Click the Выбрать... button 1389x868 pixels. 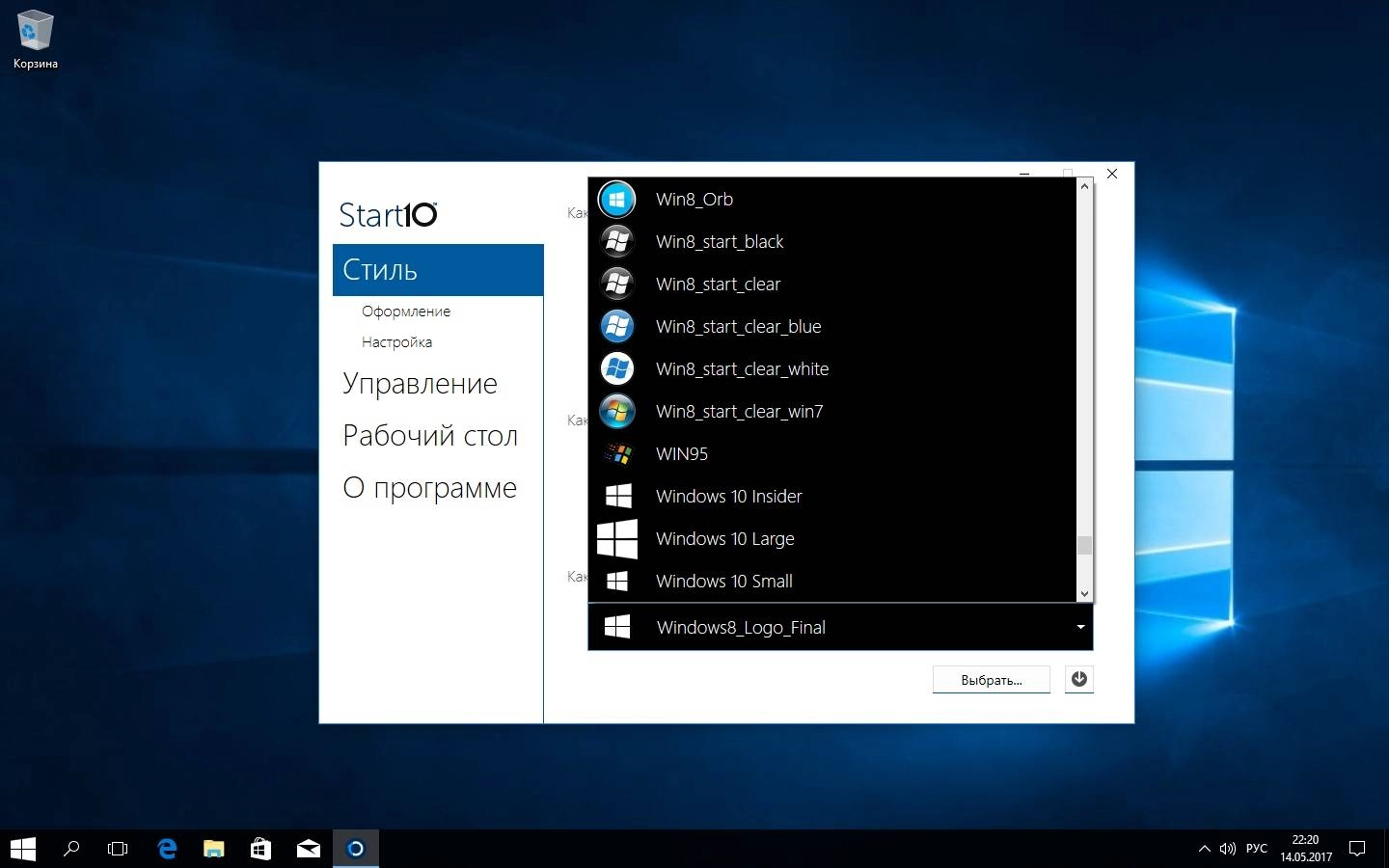coord(992,679)
